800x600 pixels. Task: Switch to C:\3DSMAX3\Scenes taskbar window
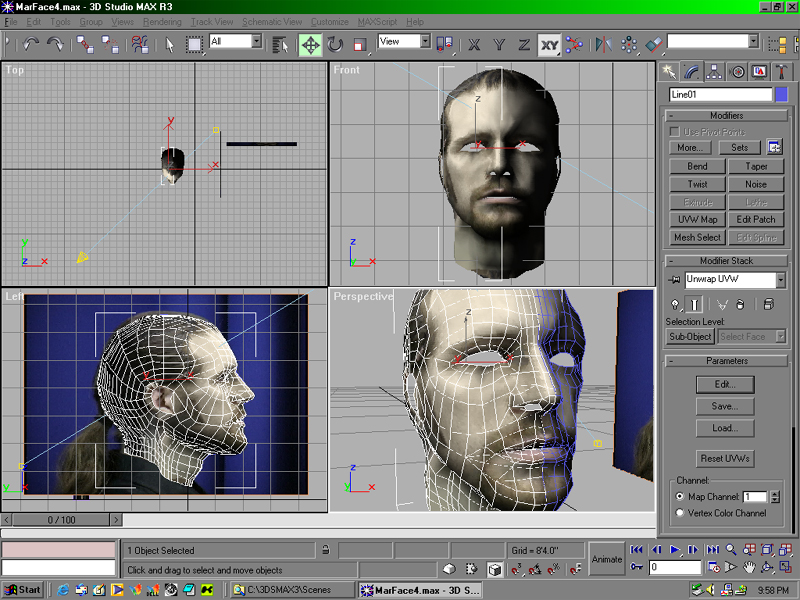click(x=291, y=590)
